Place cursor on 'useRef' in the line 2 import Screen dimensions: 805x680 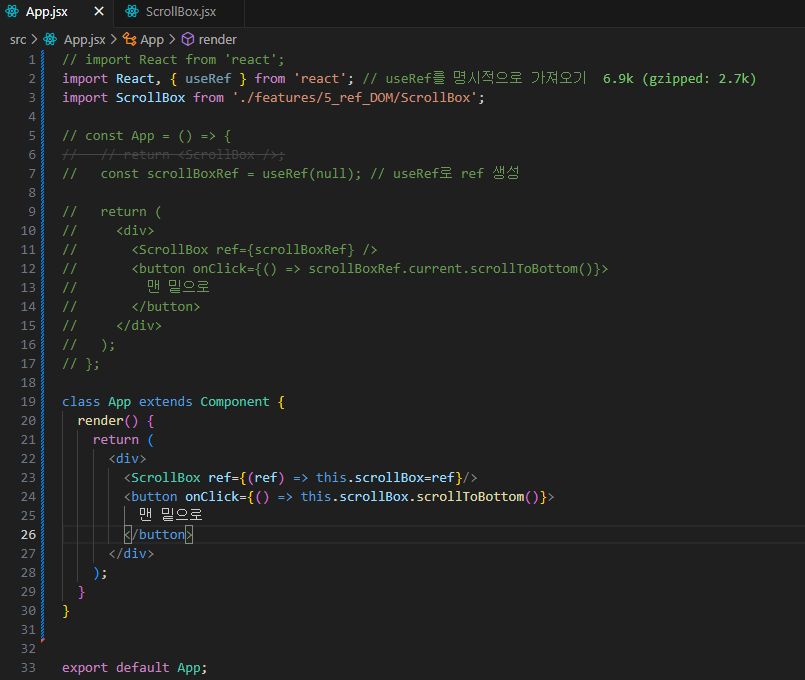(208, 79)
